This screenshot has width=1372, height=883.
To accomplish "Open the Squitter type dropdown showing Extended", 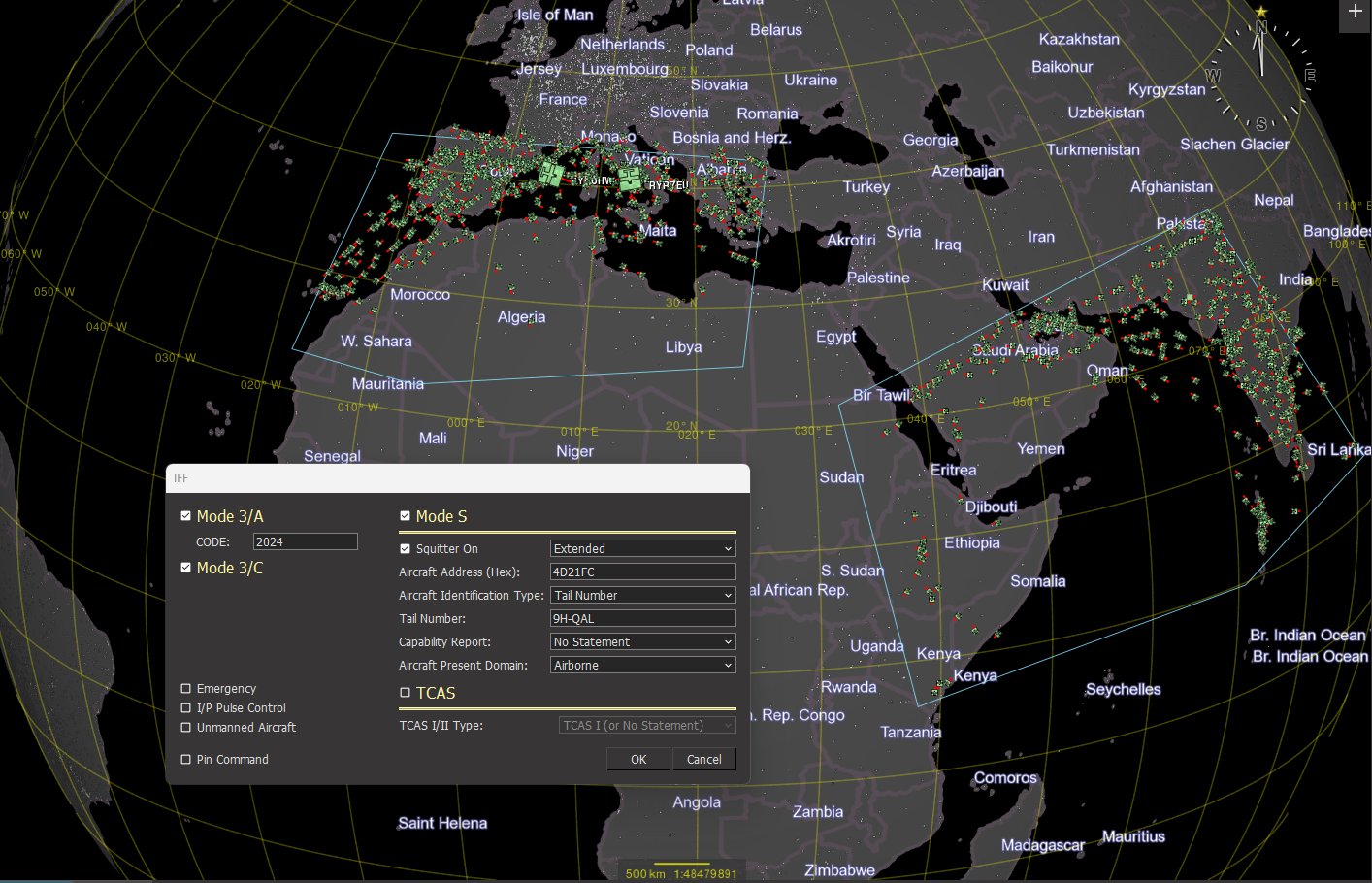I will [642, 549].
